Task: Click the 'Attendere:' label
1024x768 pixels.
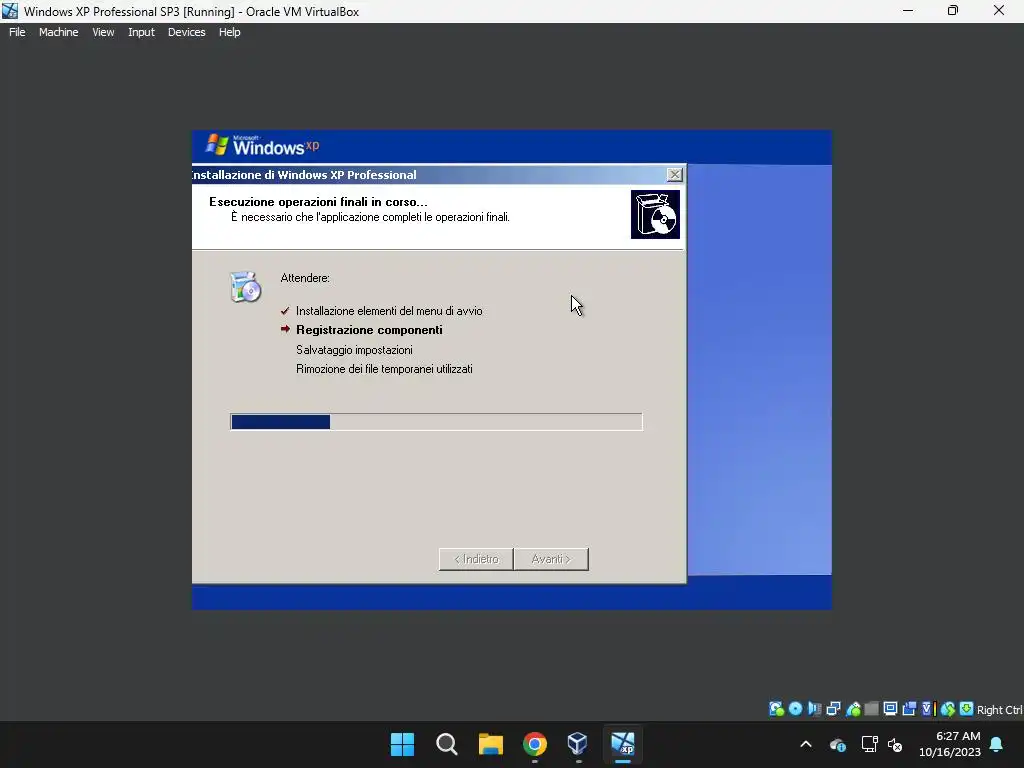Action: (305, 278)
